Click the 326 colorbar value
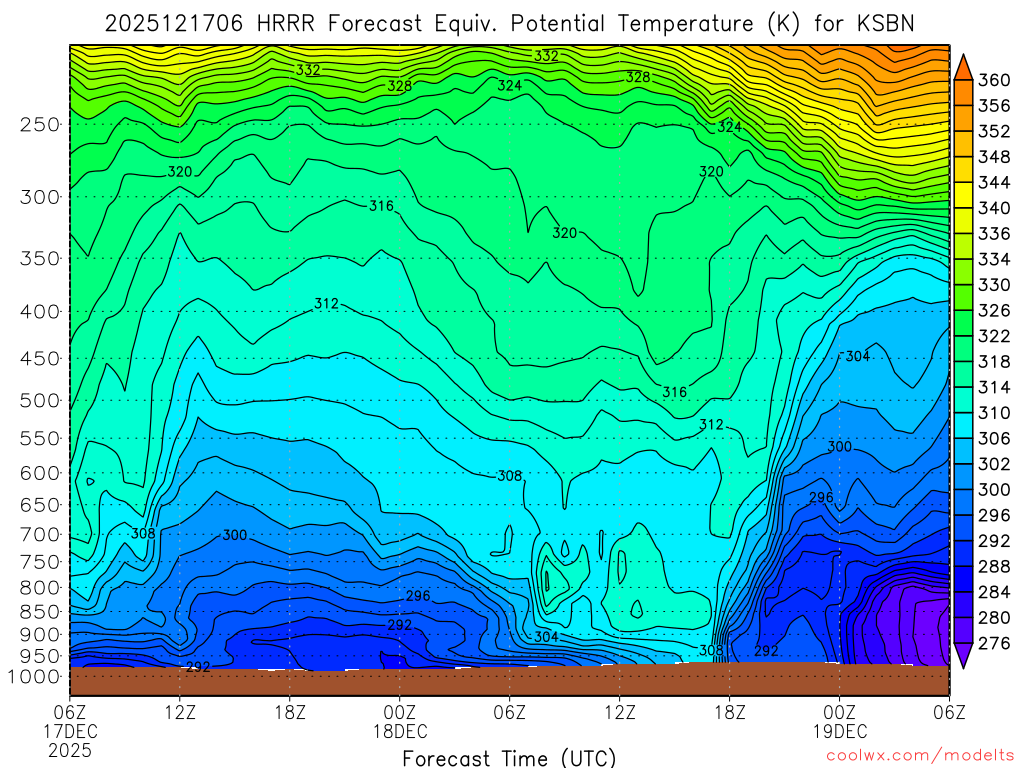1024x768 pixels. (994, 310)
